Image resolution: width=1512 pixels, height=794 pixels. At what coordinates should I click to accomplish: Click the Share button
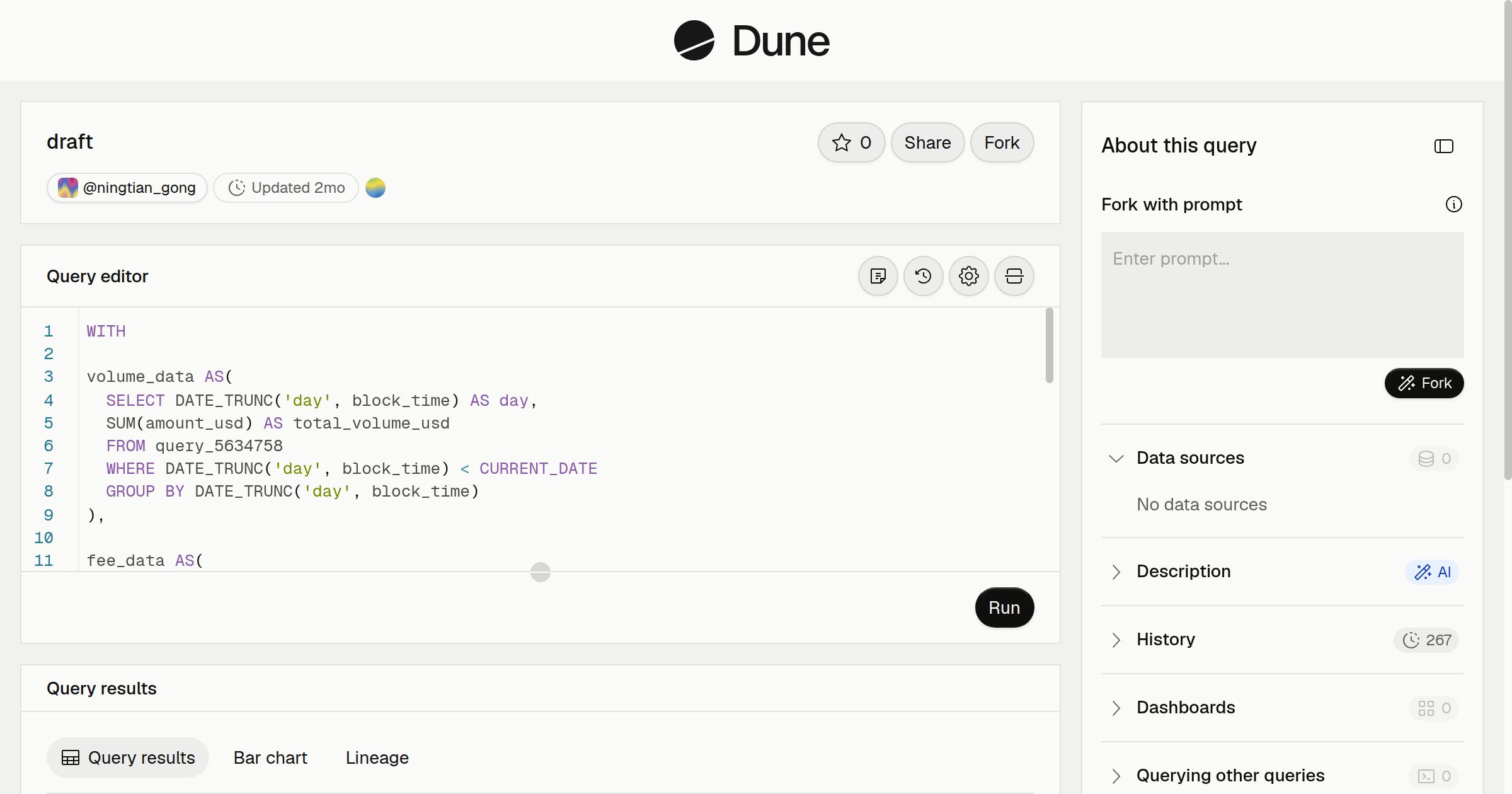pos(927,142)
